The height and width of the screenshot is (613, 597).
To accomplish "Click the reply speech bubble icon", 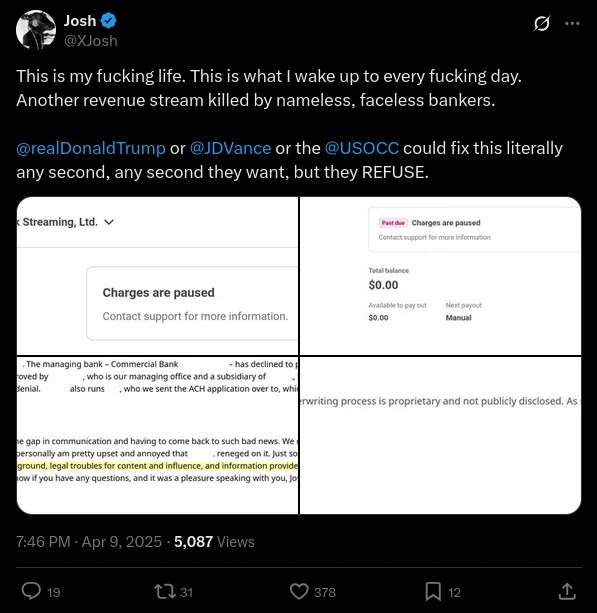I will tap(31, 591).
